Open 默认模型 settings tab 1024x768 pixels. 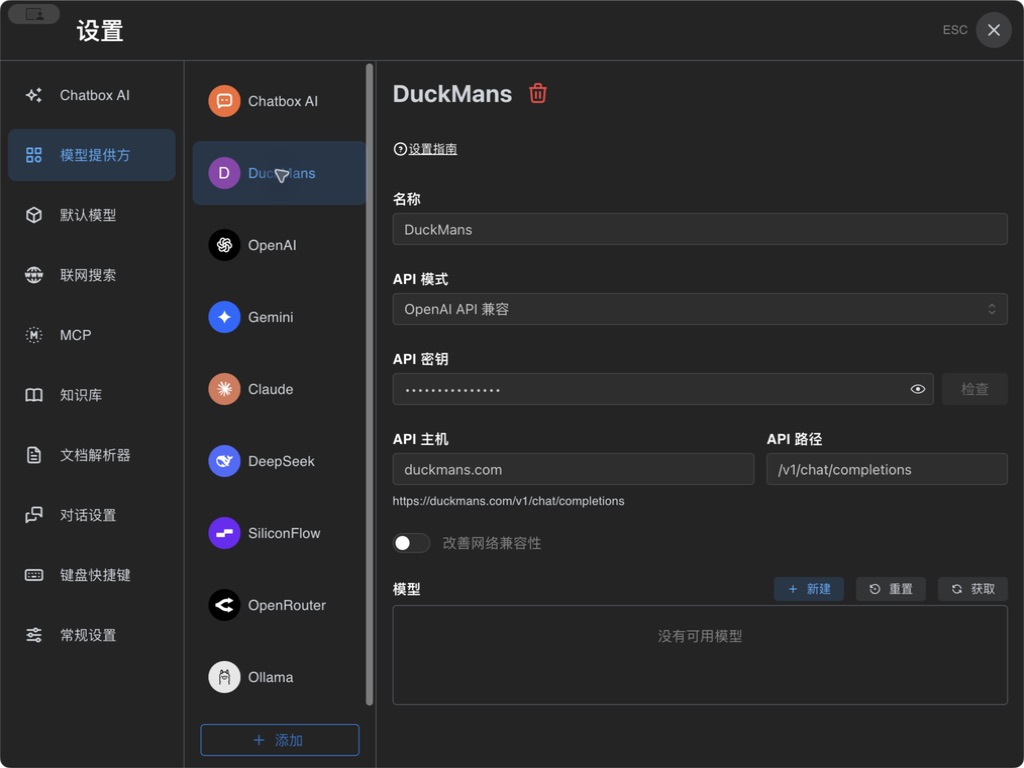point(91,215)
